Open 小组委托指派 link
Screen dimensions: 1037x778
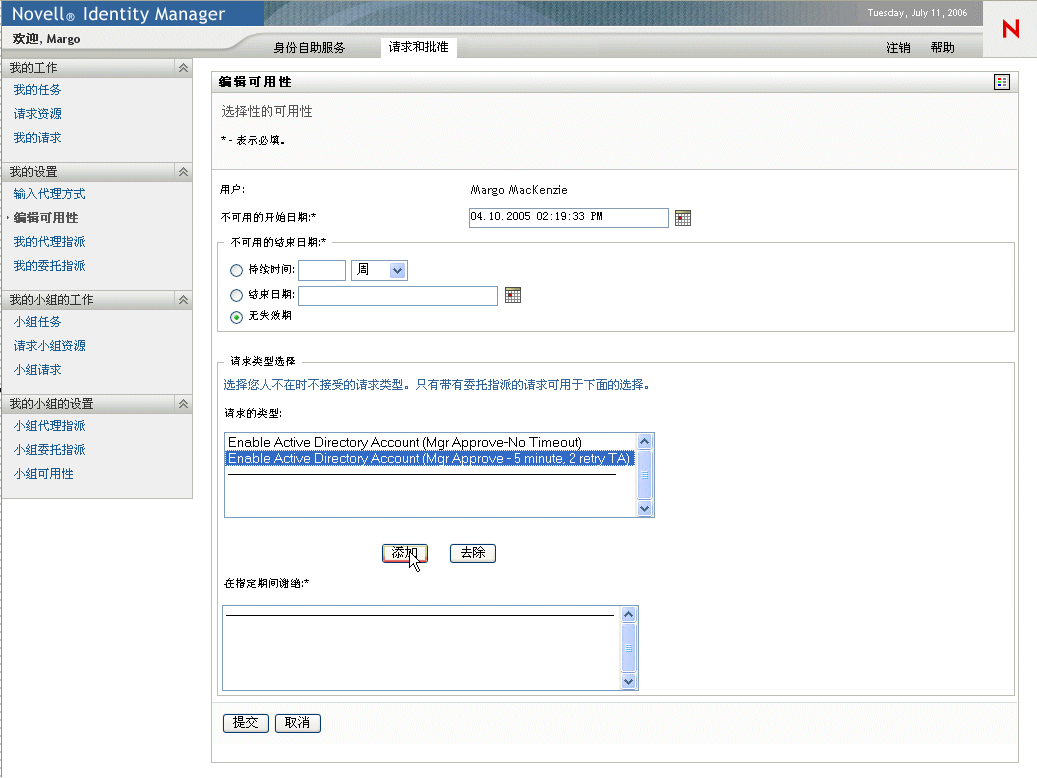pos(50,450)
